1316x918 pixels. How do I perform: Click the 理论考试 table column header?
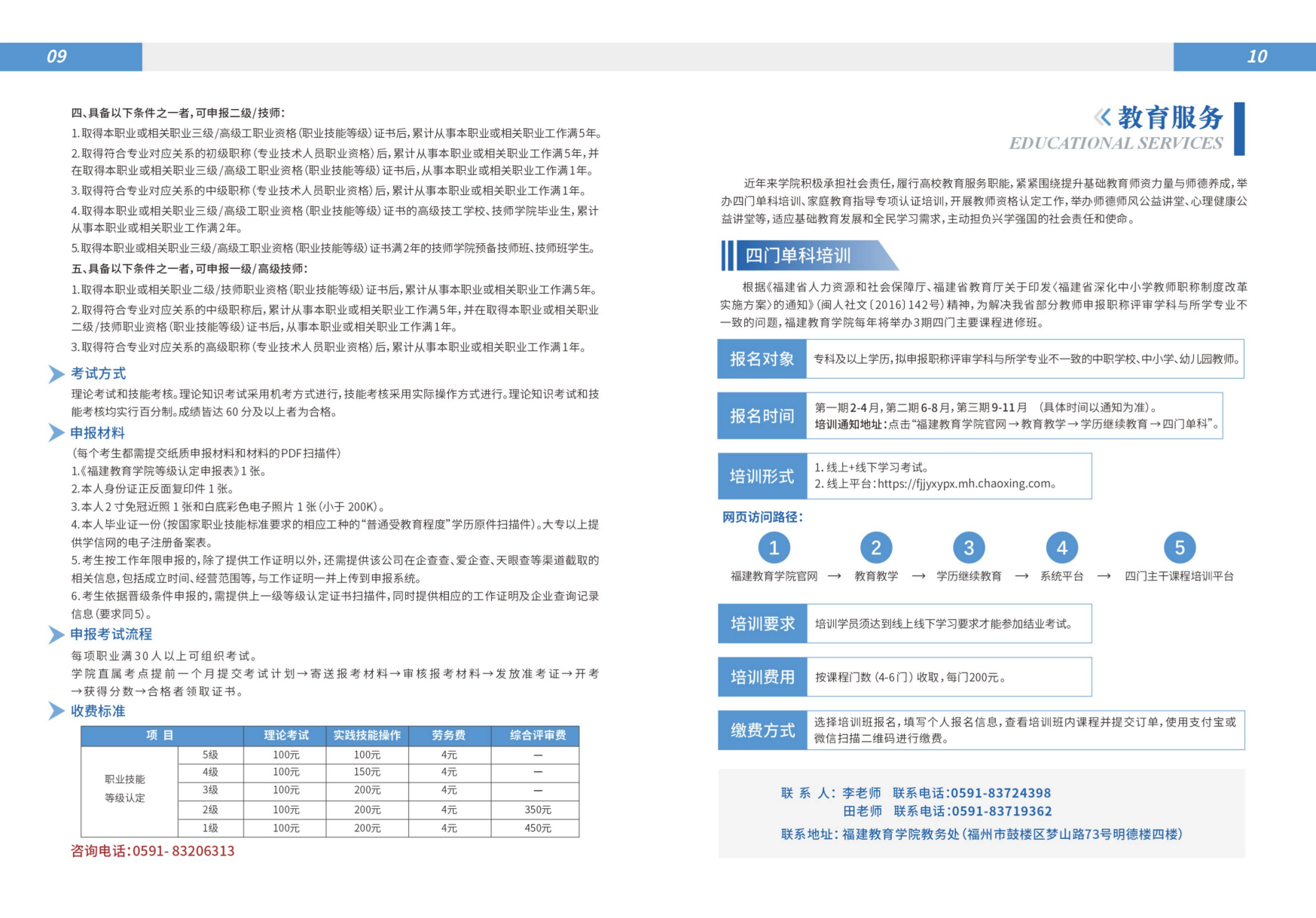click(x=285, y=735)
